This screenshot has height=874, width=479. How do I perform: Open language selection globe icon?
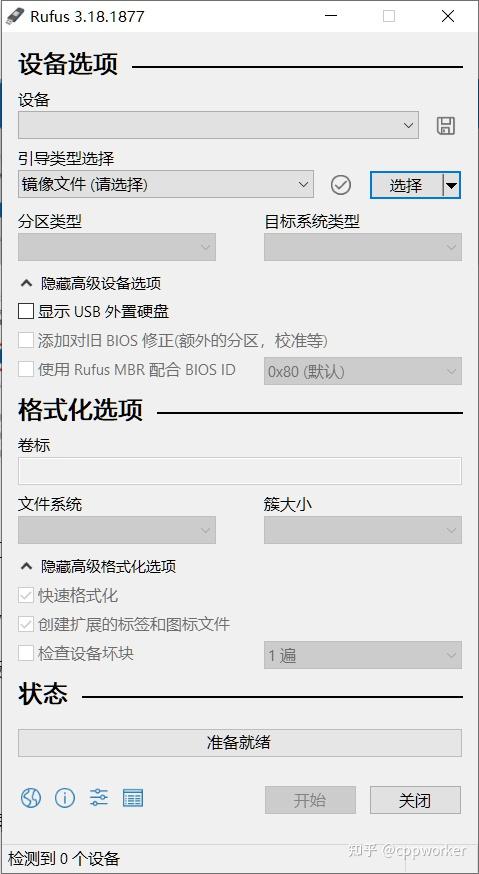click(x=31, y=798)
